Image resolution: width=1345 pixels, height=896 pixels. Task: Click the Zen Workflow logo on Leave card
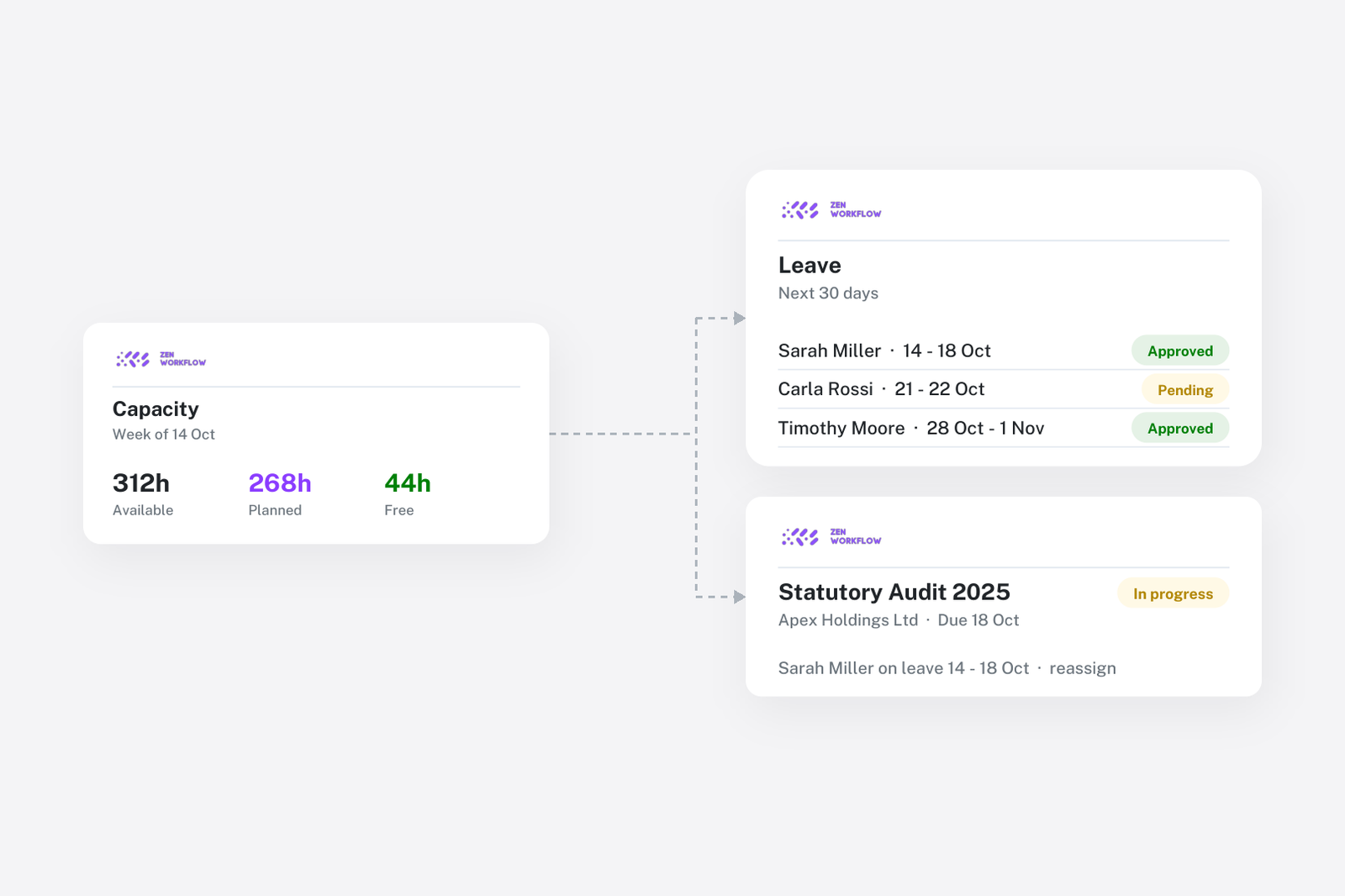pos(831,209)
